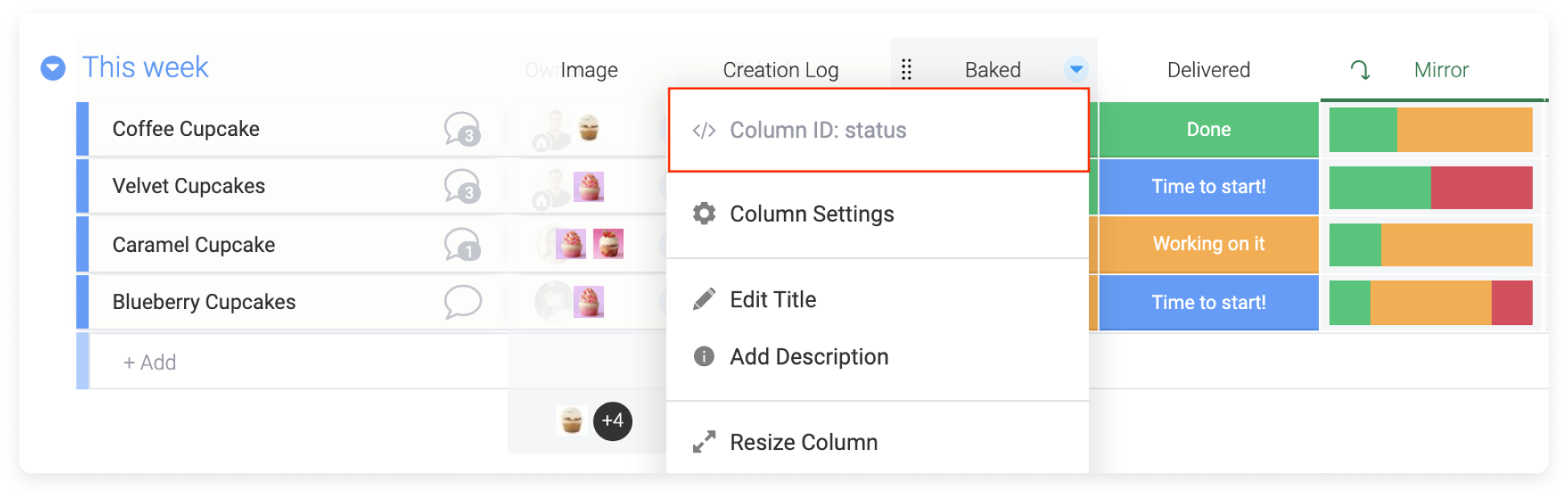Screen dimensions: 1568x499
Task: Click the Delivered column header
Action: (1209, 70)
